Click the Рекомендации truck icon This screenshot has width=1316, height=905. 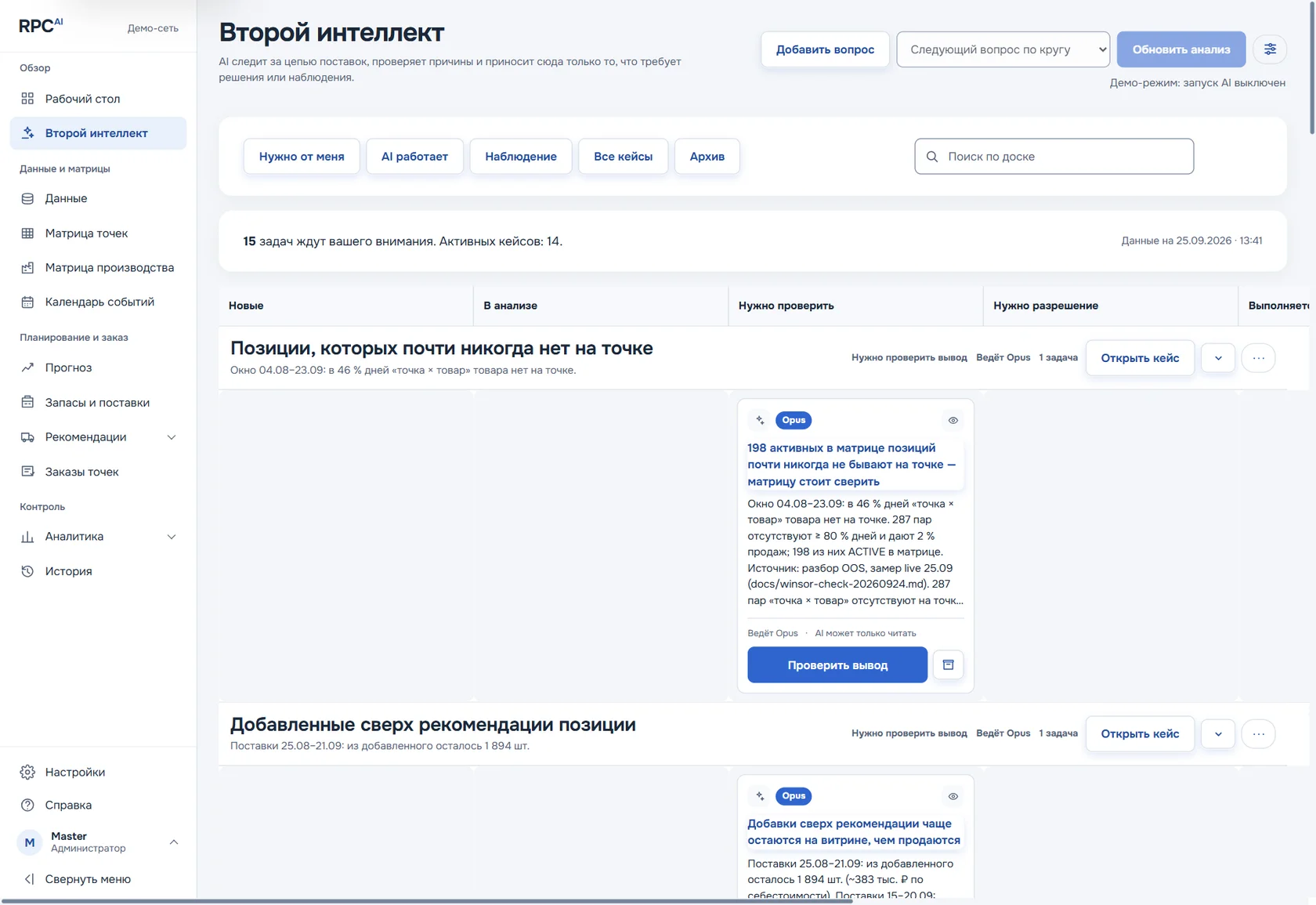coord(27,437)
